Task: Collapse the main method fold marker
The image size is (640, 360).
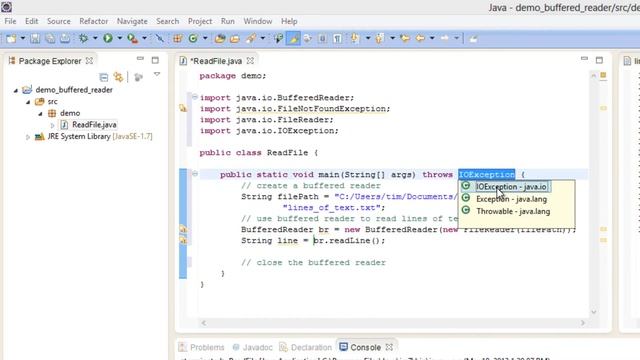Action: pos(195,174)
